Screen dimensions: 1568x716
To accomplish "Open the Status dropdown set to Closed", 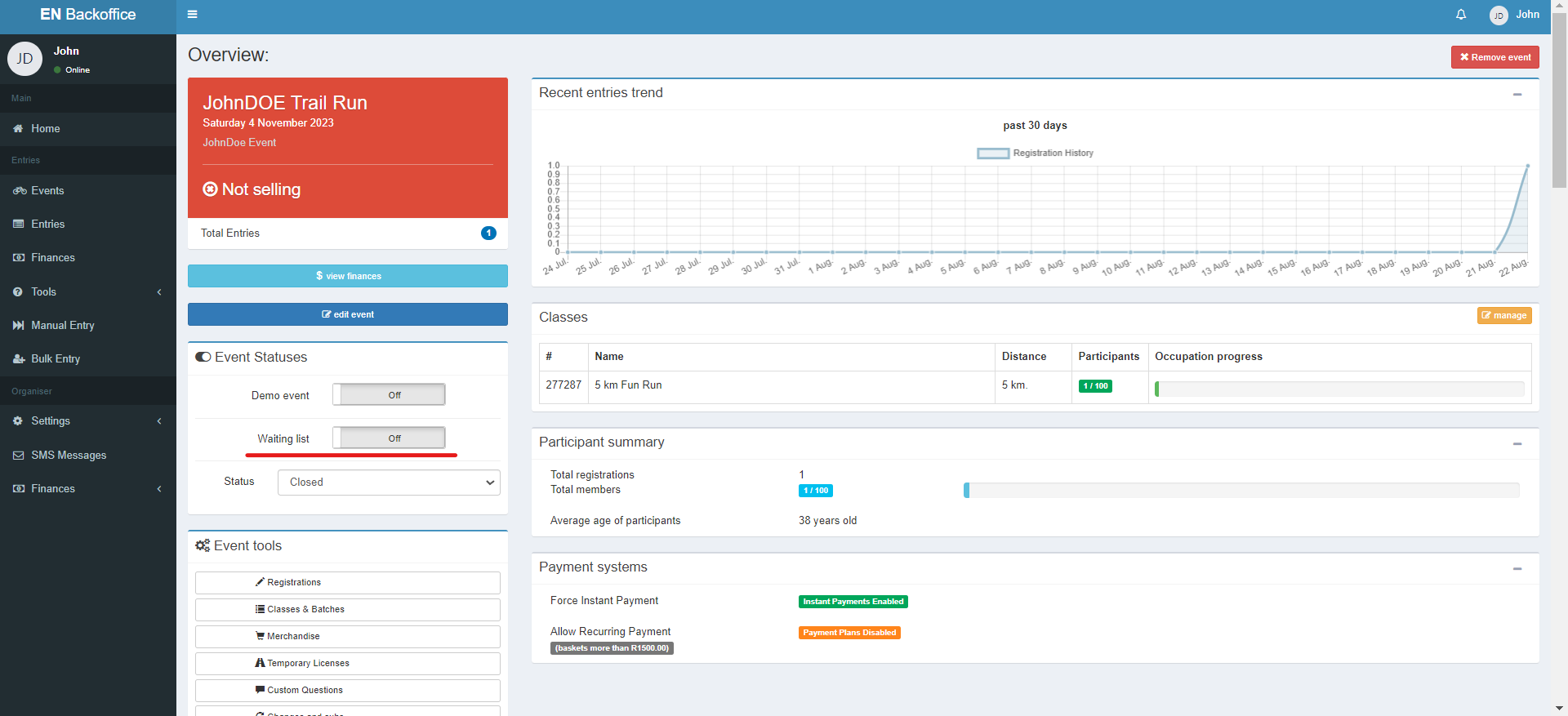I will tap(389, 482).
